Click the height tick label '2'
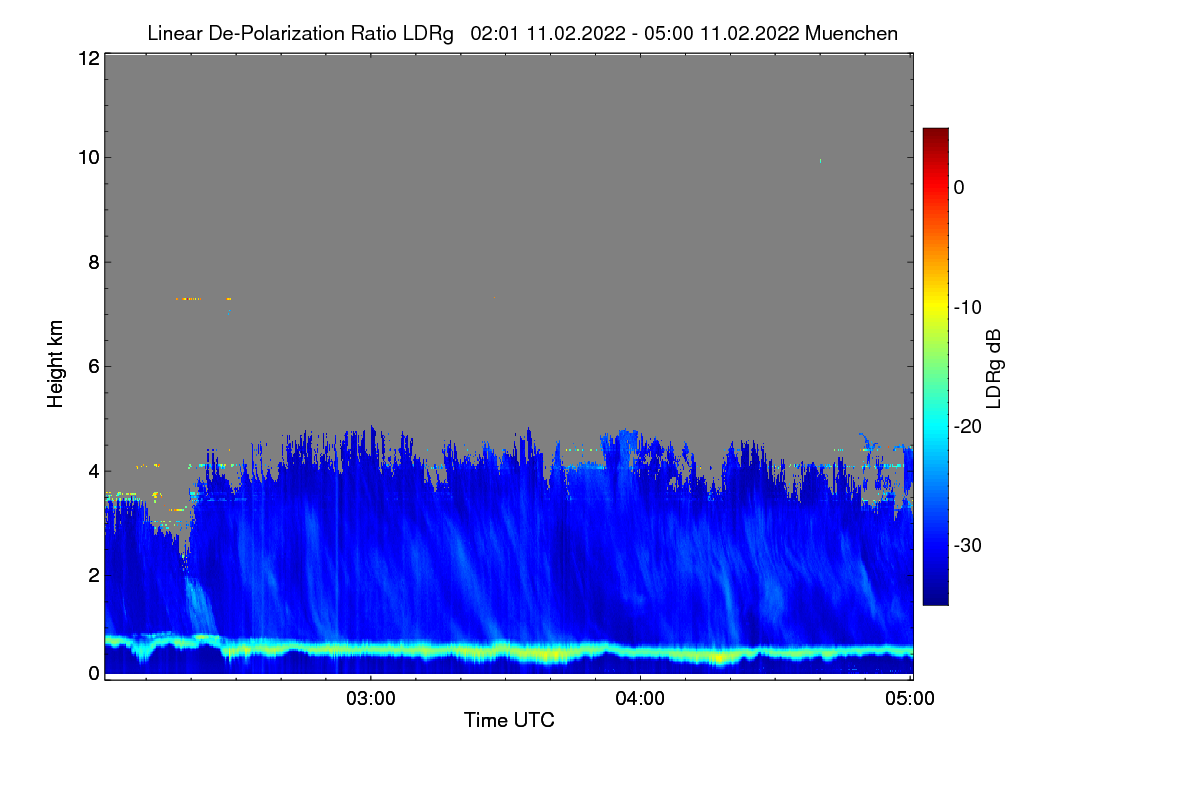 (92, 574)
